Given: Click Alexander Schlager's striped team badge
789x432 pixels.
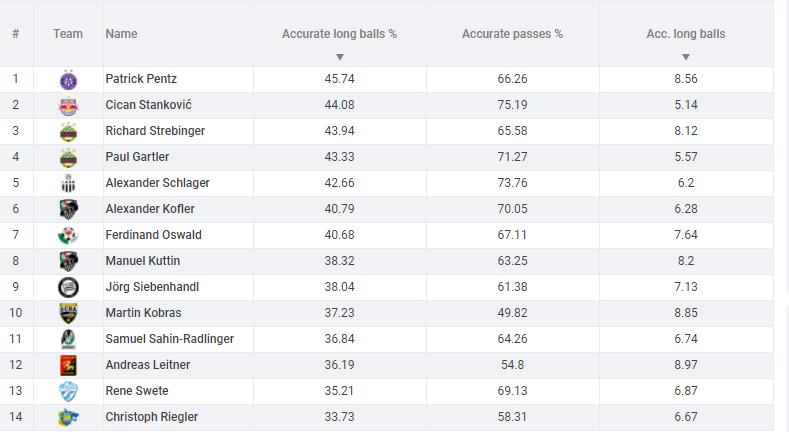Looking at the screenshot, I should [x=68, y=184].
